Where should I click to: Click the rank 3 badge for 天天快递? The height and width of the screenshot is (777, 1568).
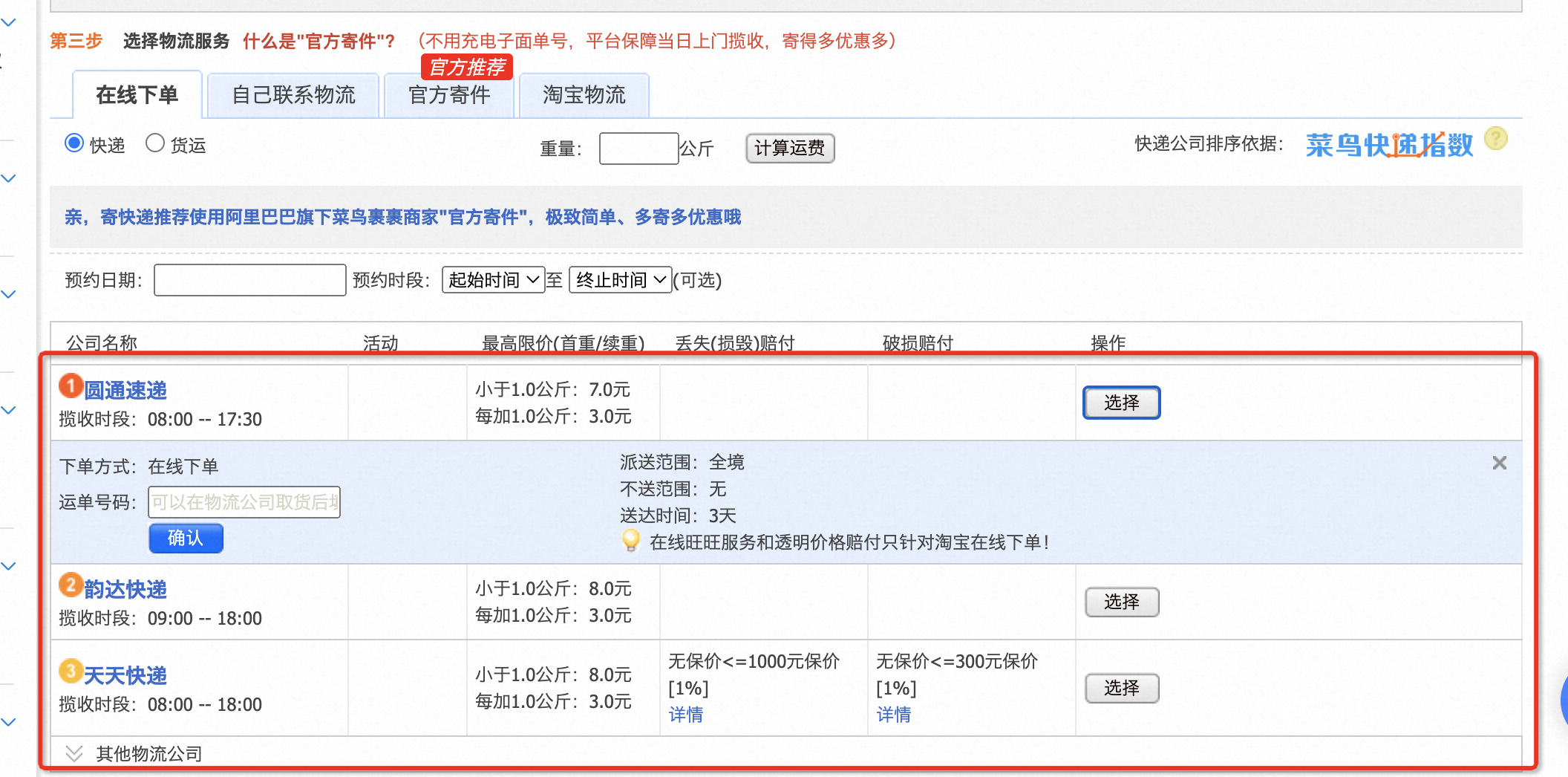click(71, 671)
